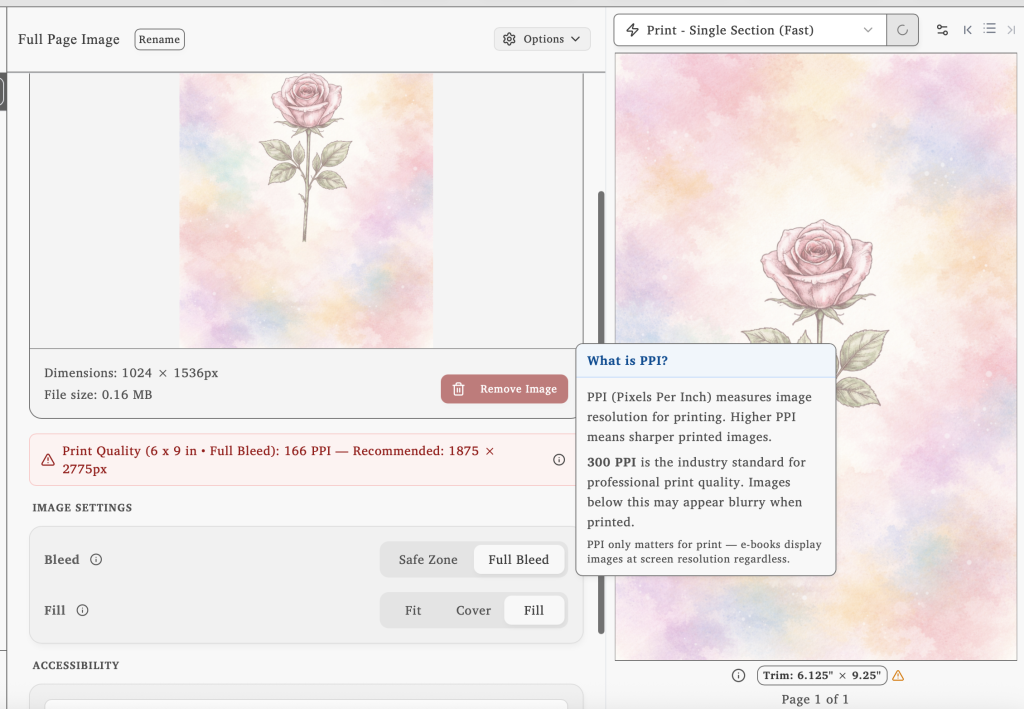Select Safe Zone bleed option

tap(428, 560)
